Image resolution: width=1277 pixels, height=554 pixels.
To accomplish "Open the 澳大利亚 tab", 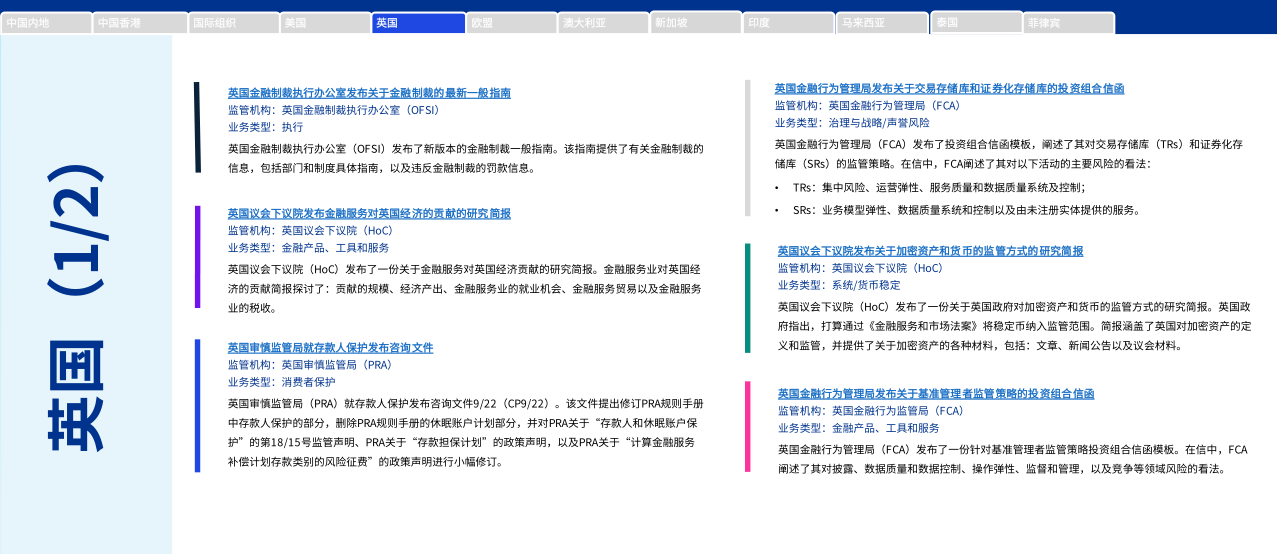I will click(x=603, y=22).
